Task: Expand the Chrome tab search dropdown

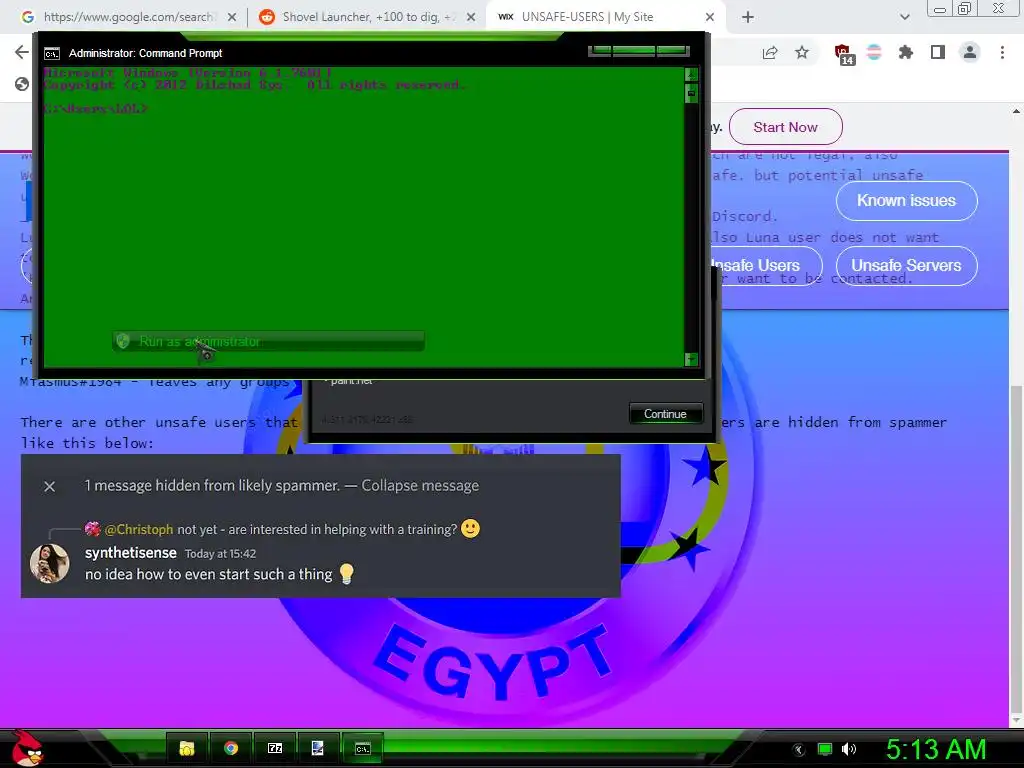Action: coord(904,17)
